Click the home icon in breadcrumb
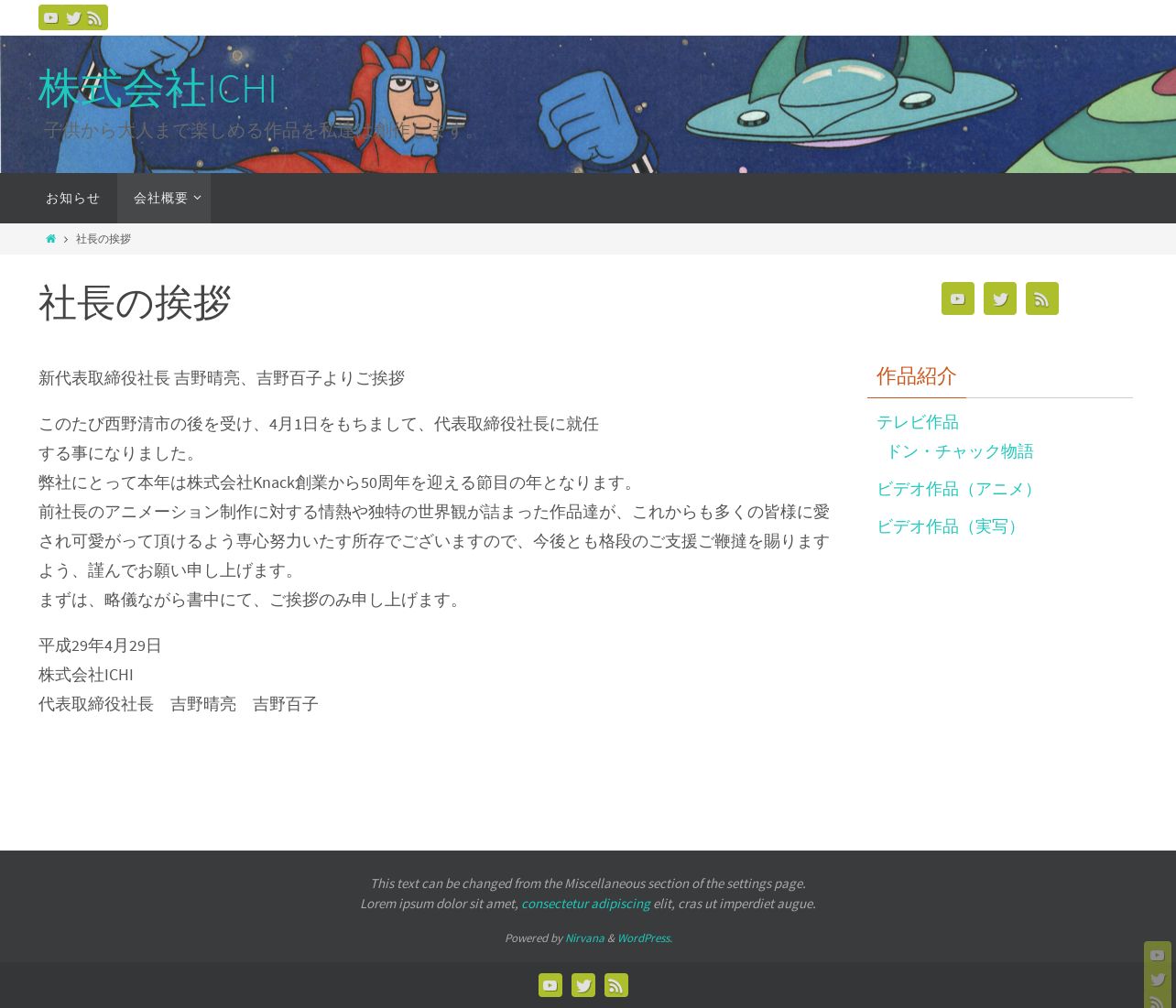This screenshot has height=1008, width=1176. click(50, 239)
